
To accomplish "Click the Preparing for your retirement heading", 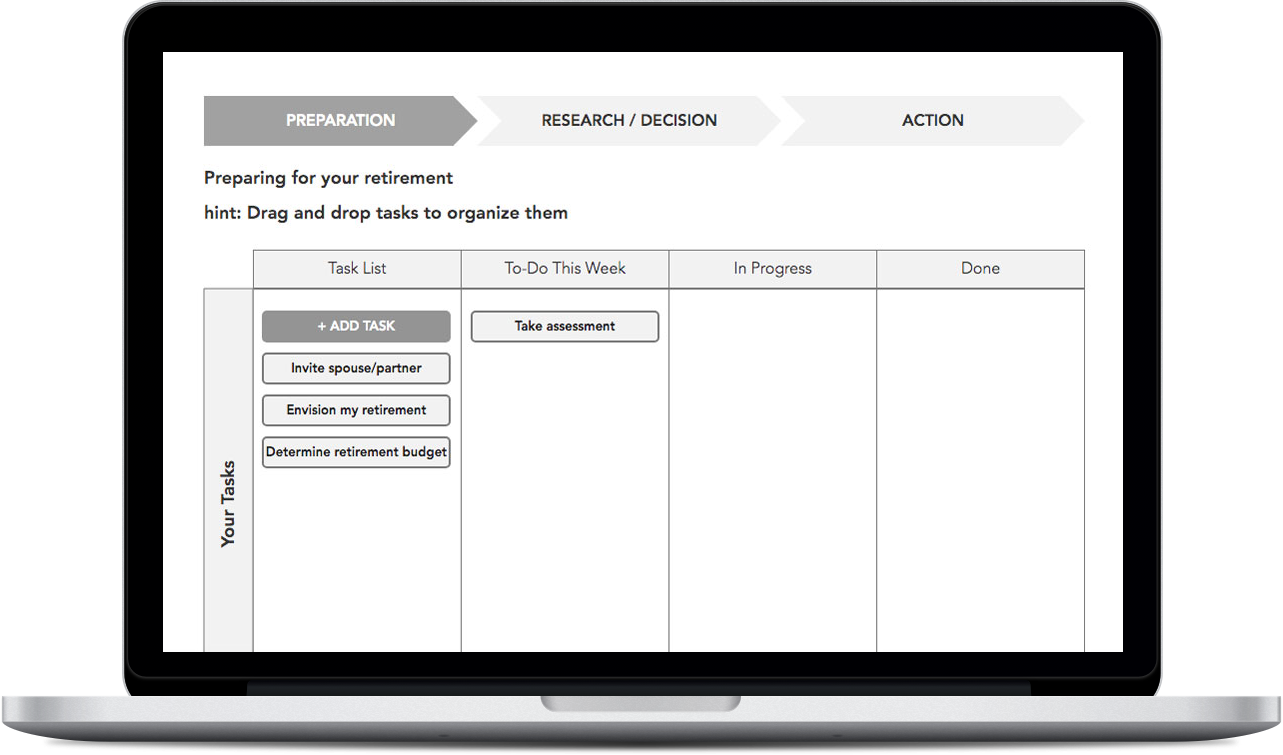I will (328, 178).
